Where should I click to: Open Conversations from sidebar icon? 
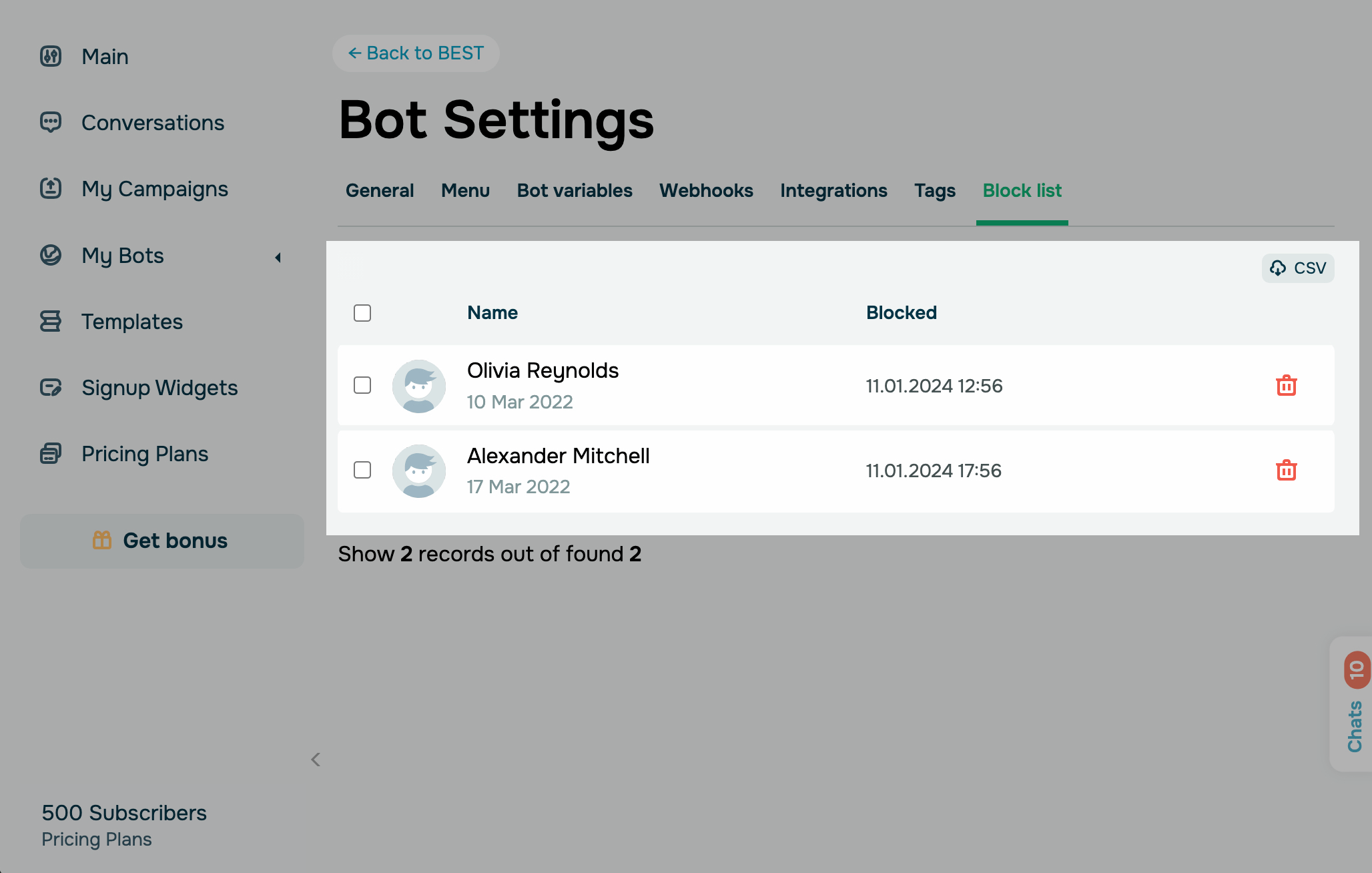[51, 122]
